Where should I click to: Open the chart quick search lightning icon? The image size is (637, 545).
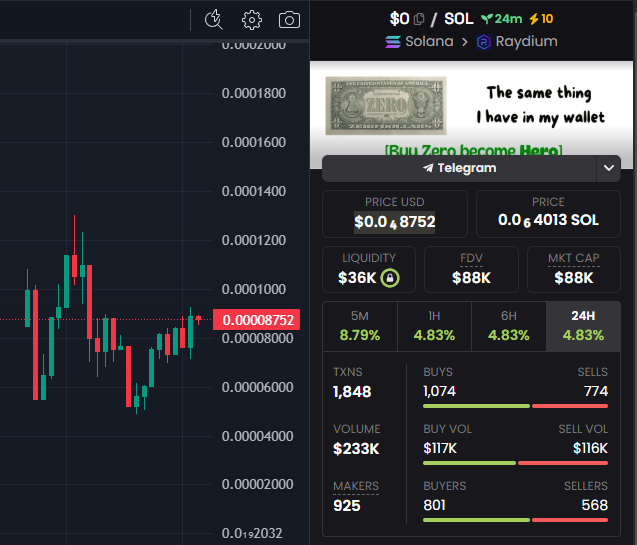(214, 19)
